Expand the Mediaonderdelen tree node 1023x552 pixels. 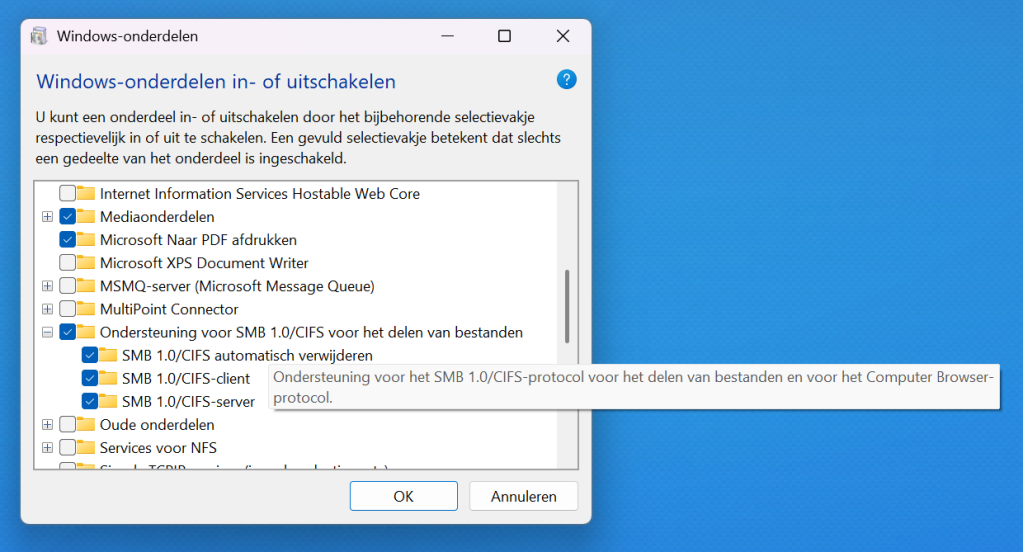pos(47,217)
